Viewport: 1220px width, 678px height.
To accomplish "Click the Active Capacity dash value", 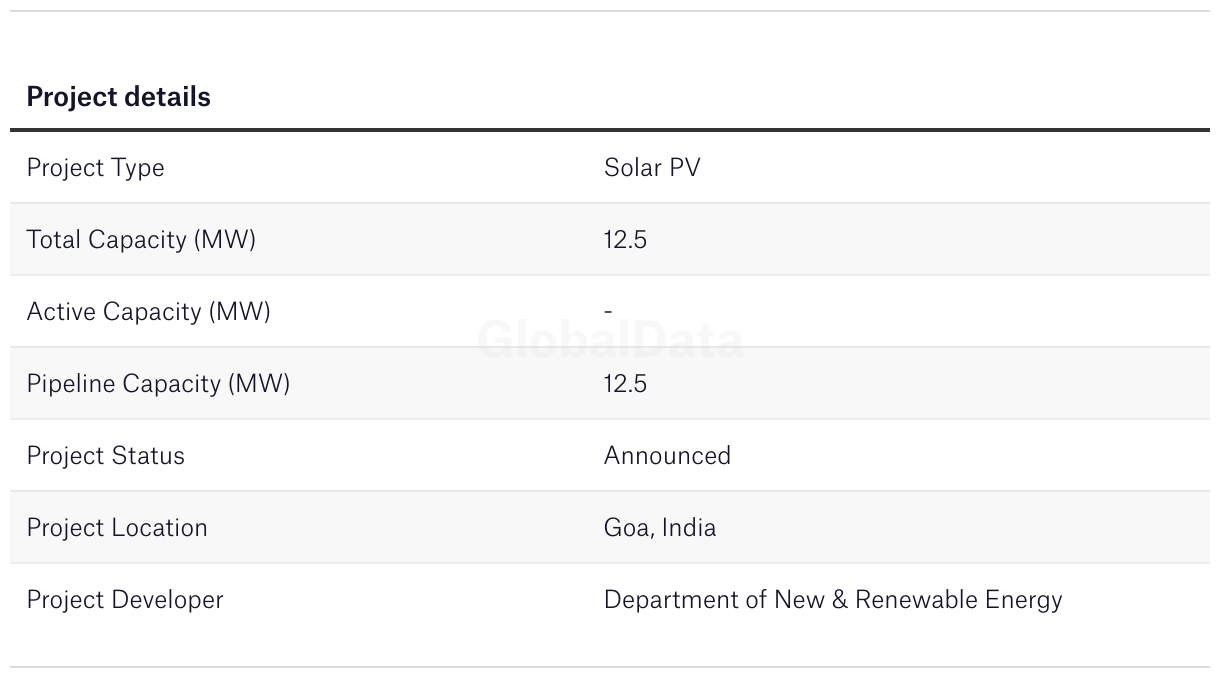I will tap(608, 312).
